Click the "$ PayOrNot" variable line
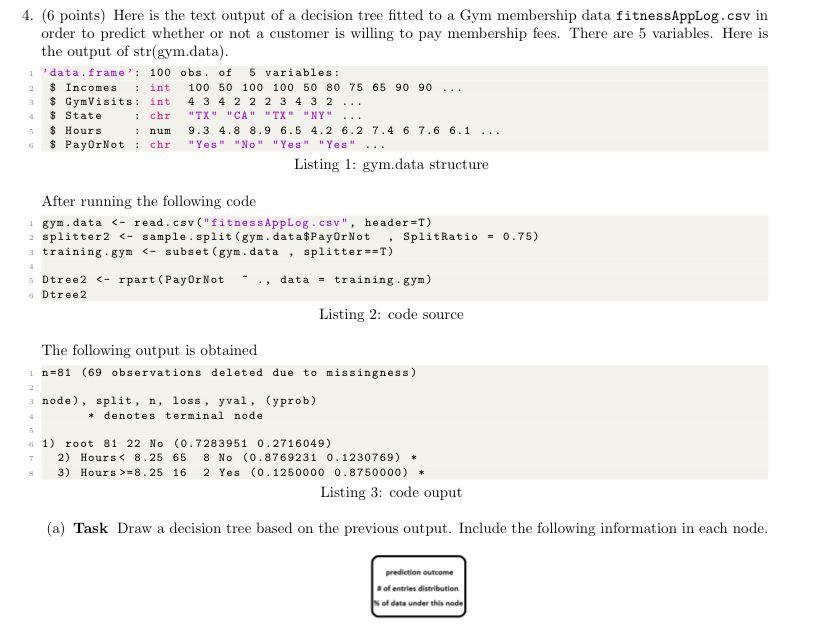Viewport: 828px width, 644px height. 218,145
